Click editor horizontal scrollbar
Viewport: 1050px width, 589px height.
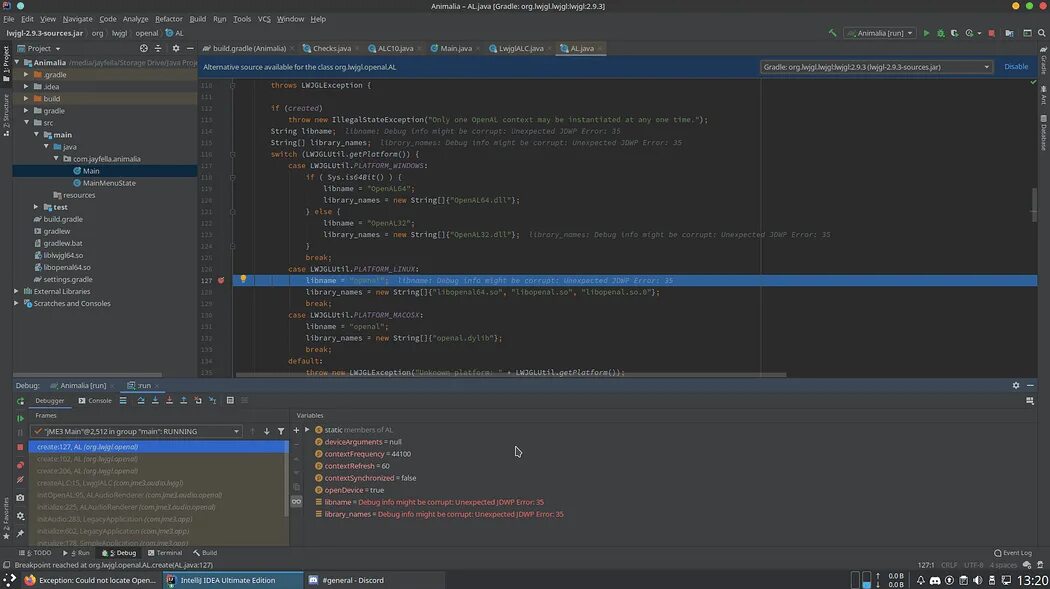(x=511, y=375)
